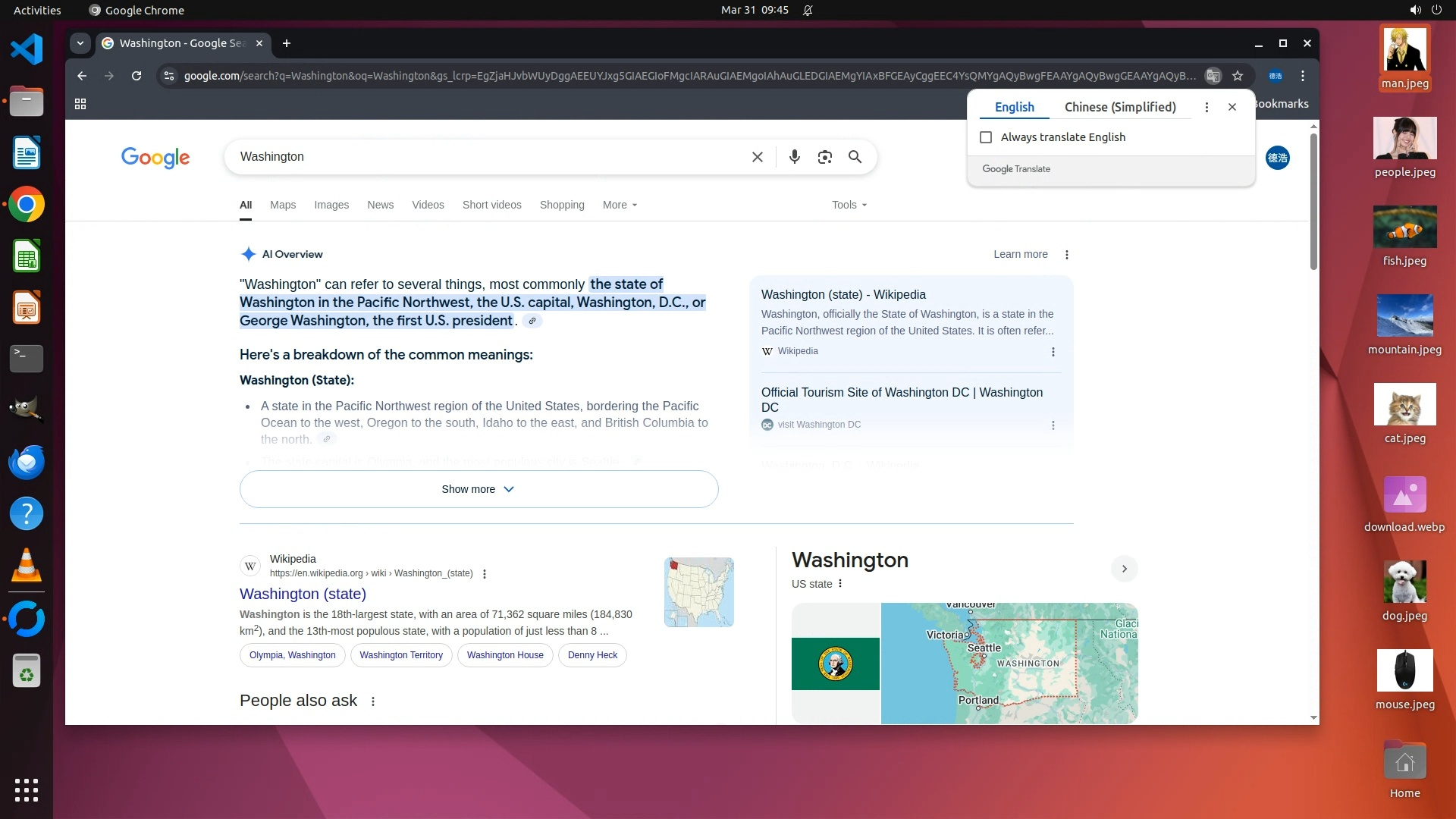Image resolution: width=1456 pixels, height=819 pixels.
Task: Switch to the Images search tab
Action: click(331, 205)
